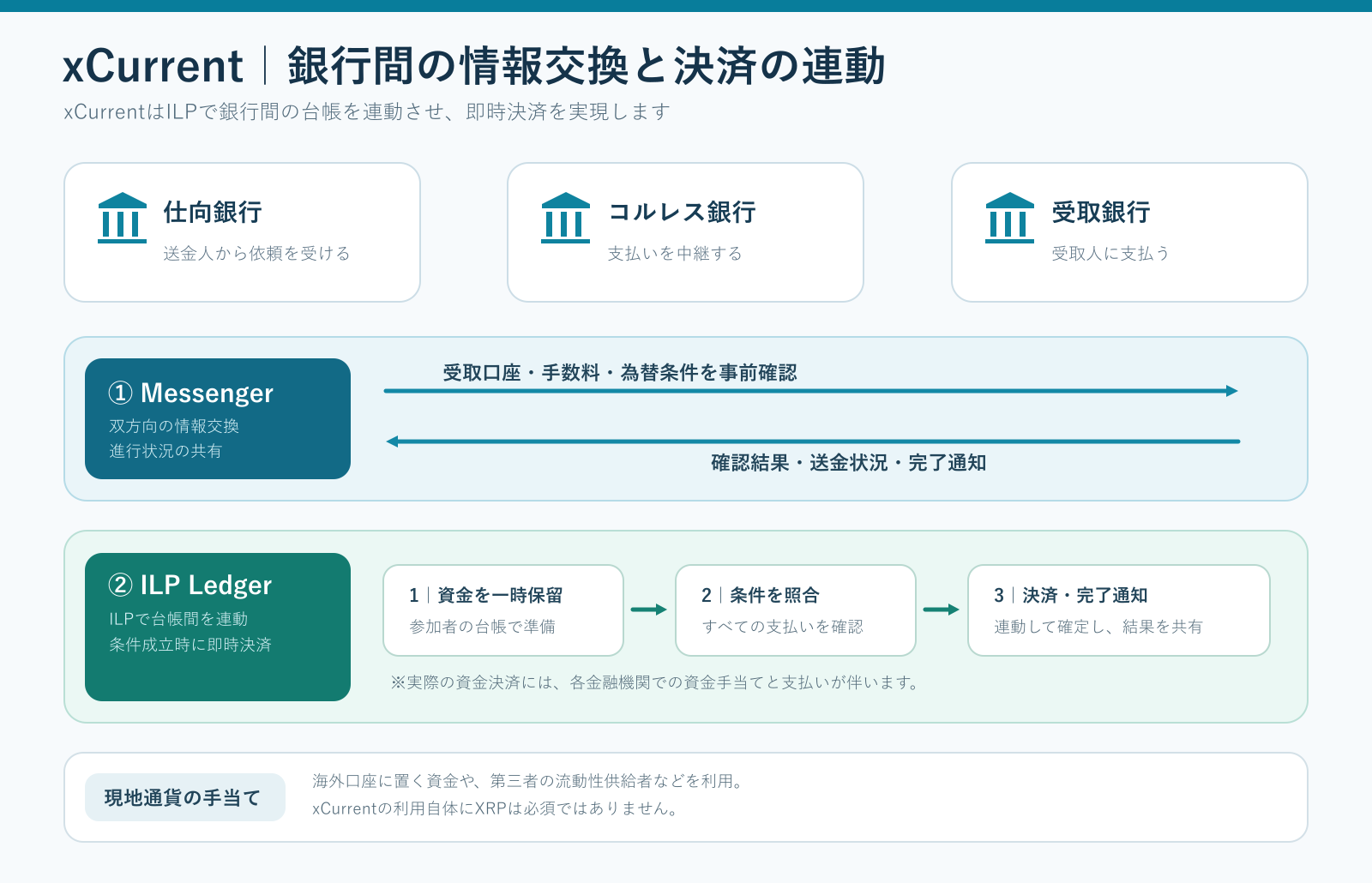
Task: Click the line xCurrentの利用自体にXRPは必須ではありません
Action: 497,808
